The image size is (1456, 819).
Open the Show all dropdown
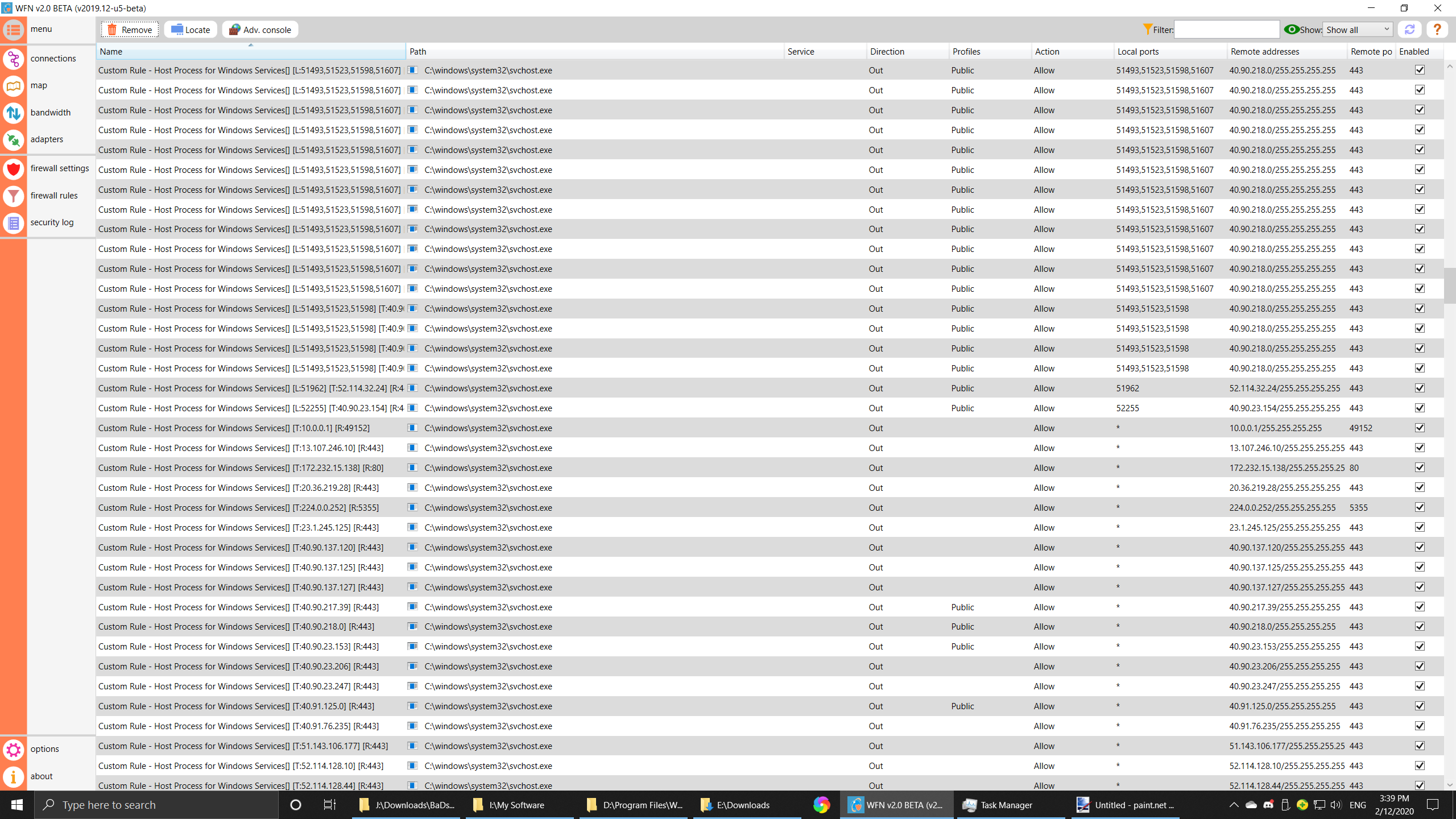point(1357,30)
